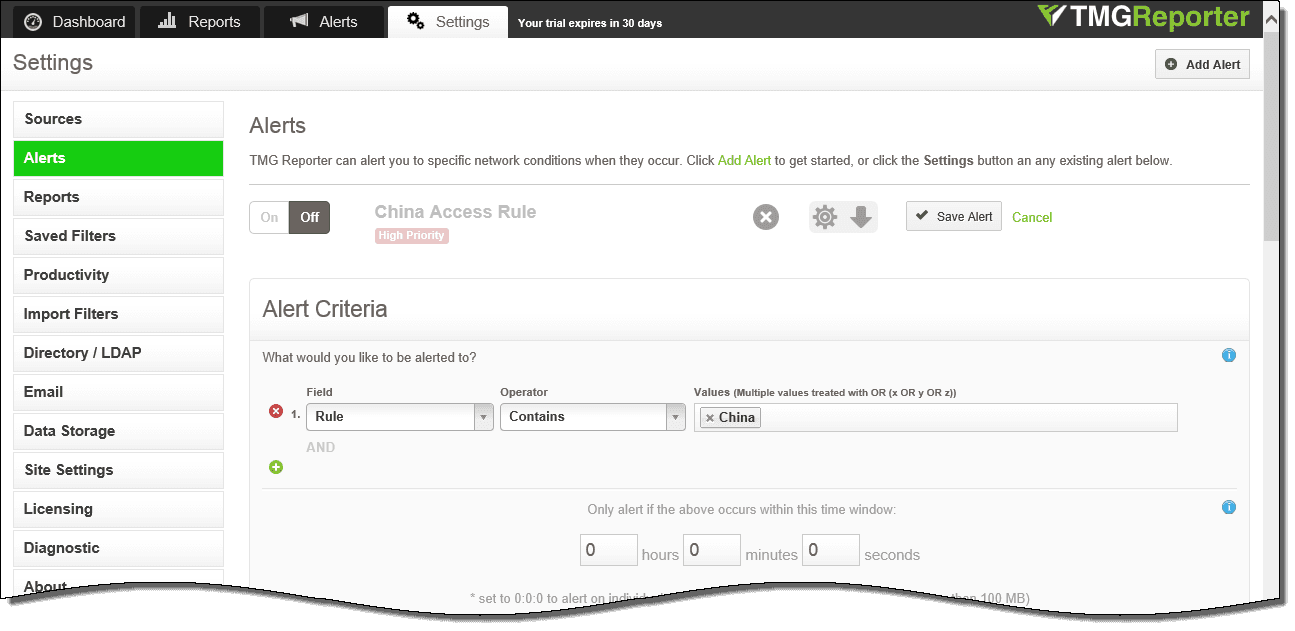Add a new criteria row with green plus

click(276, 467)
